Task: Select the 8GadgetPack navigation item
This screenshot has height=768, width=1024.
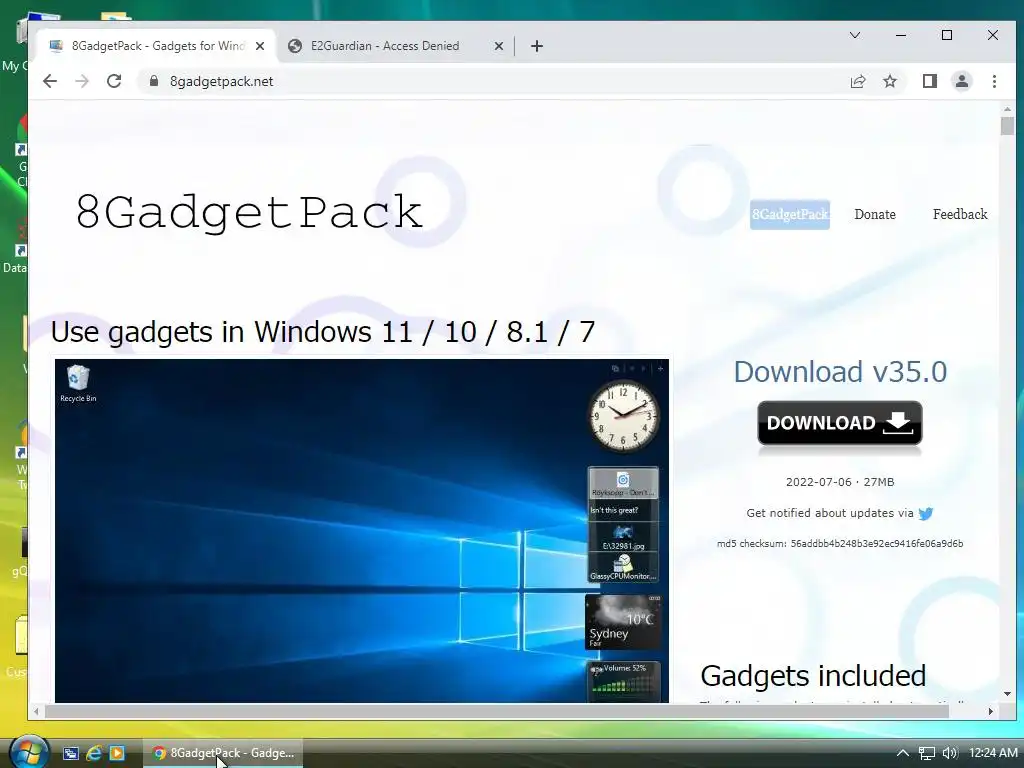Action: pos(790,214)
